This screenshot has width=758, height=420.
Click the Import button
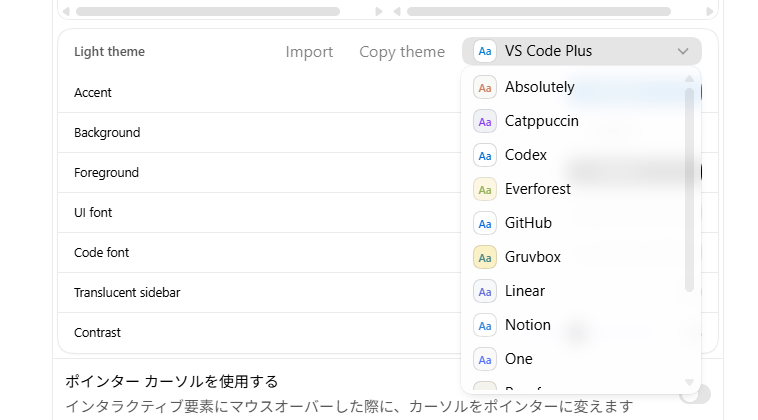[309, 52]
